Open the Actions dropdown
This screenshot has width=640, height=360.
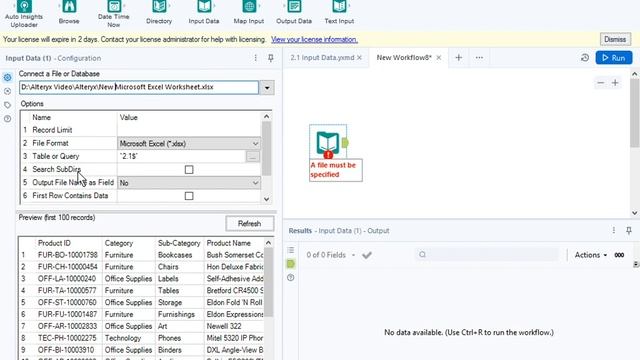click(x=591, y=255)
